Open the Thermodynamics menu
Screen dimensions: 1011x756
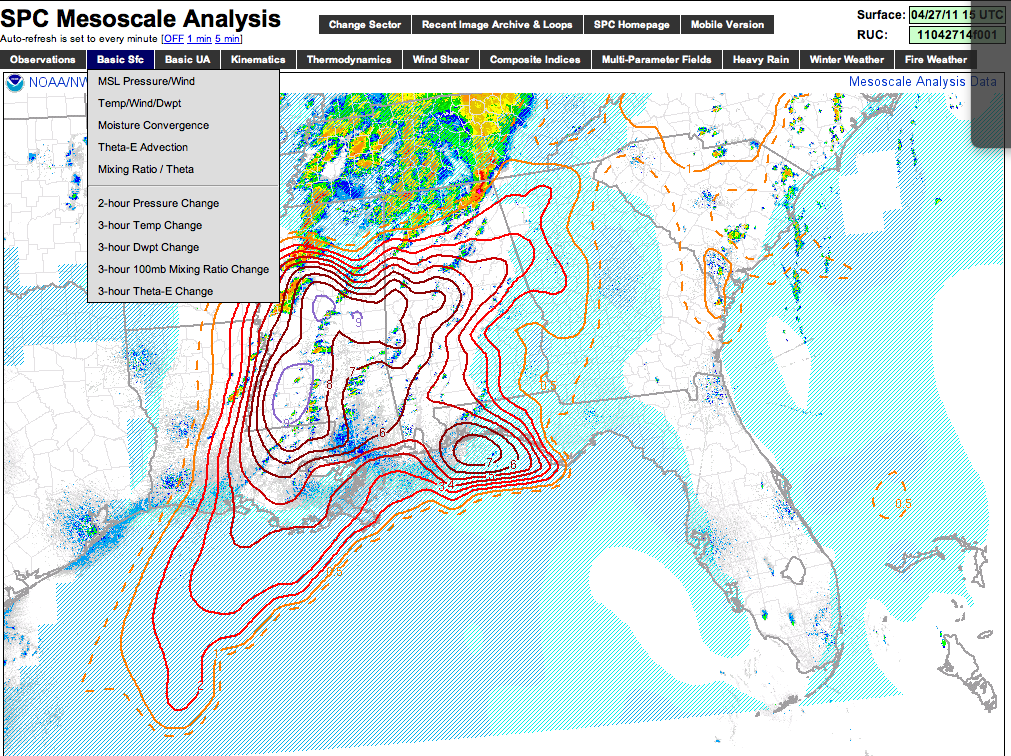tap(349, 60)
